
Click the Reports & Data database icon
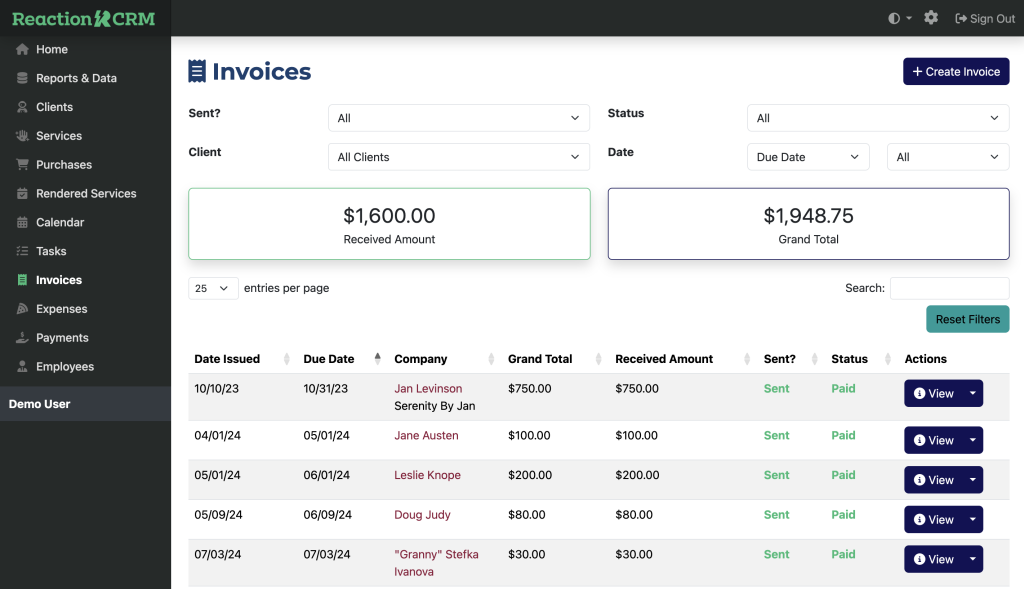(x=22, y=78)
